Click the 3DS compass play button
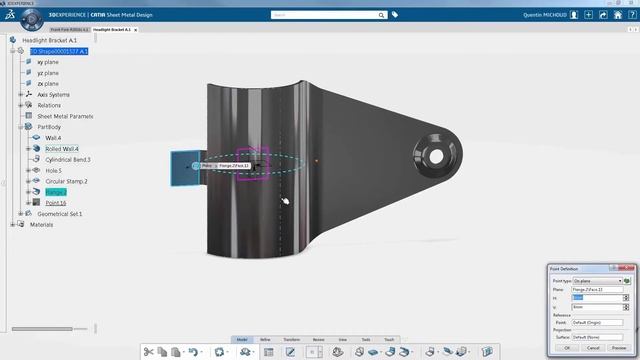Image resolution: width=640 pixels, height=360 pixels. pyautogui.click(x=32, y=19)
